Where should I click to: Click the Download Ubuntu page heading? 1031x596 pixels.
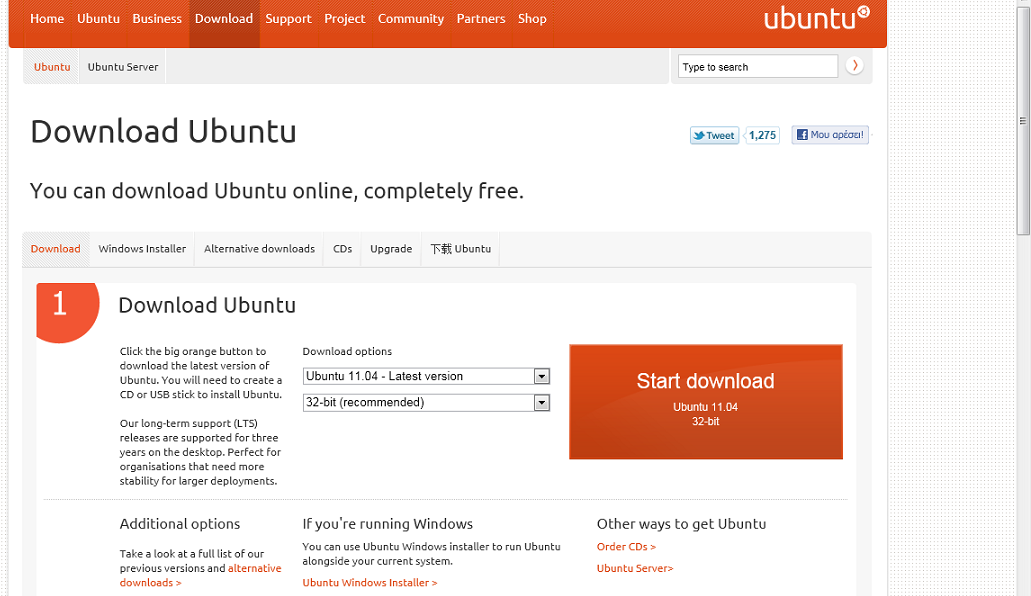point(163,132)
